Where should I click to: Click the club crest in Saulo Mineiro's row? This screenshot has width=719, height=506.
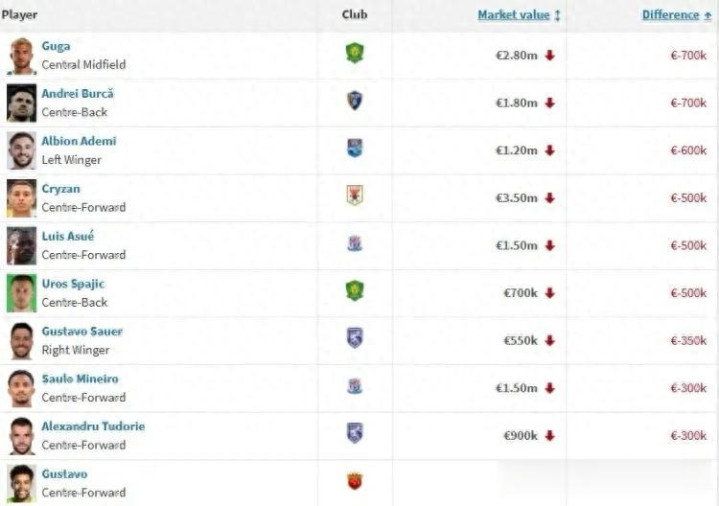(x=354, y=386)
